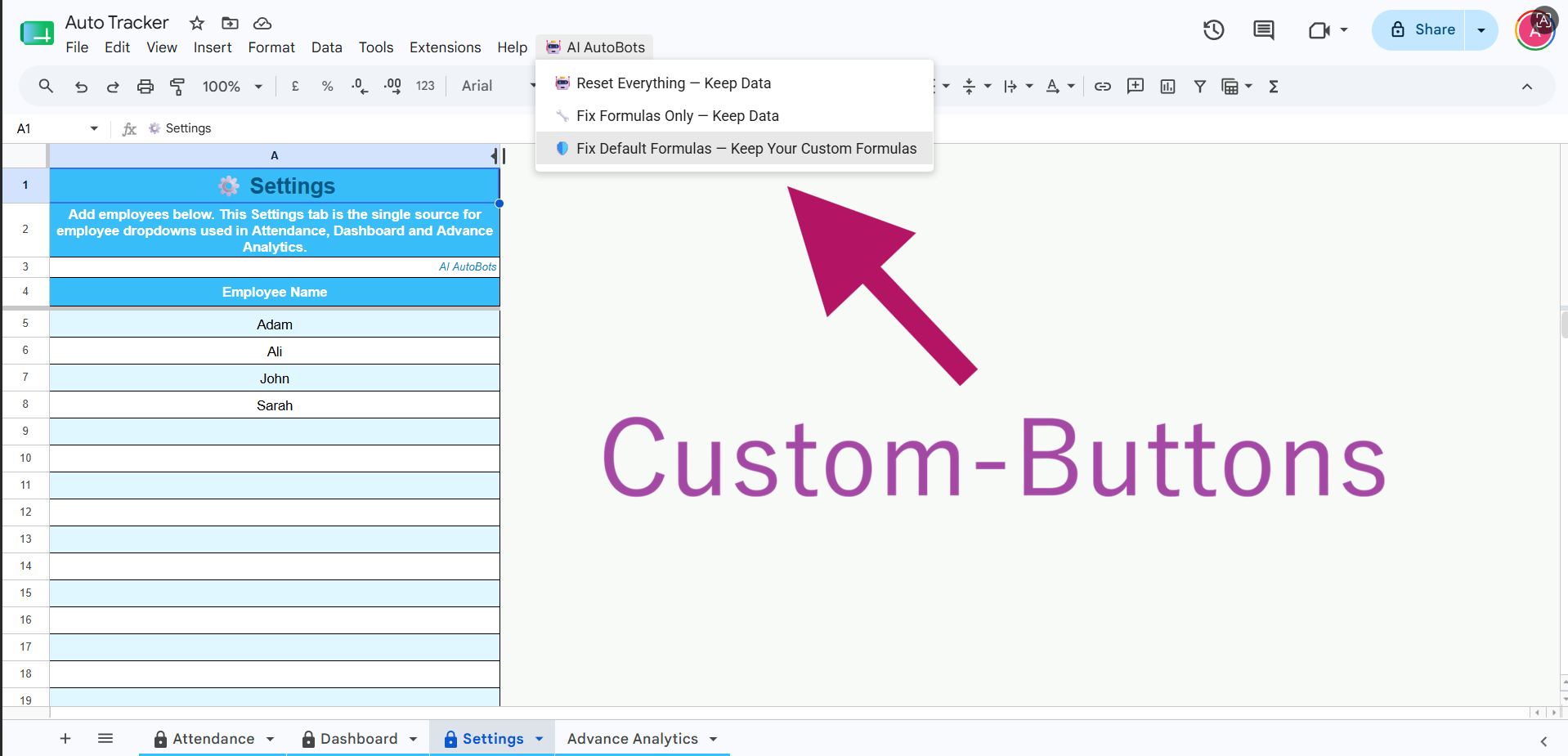Increase decimal places
The image size is (1568, 756).
[392, 86]
